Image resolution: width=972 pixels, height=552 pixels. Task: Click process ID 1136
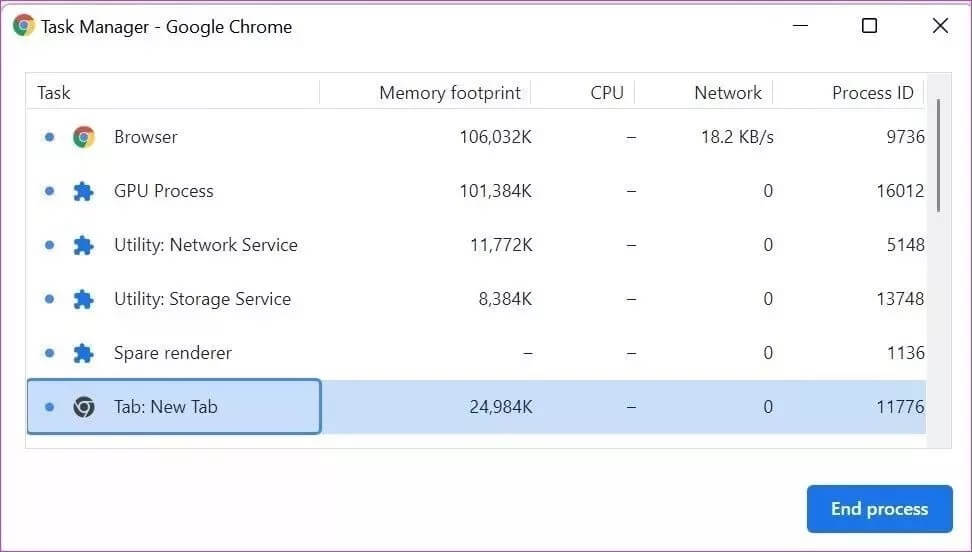pos(906,353)
